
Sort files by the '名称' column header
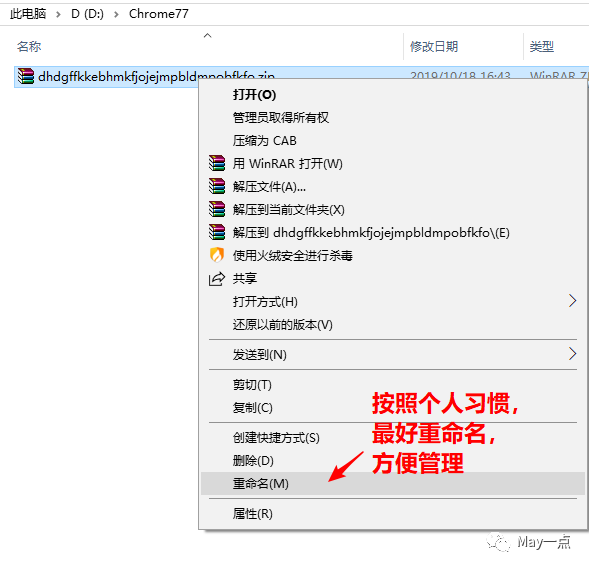[x=29, y=47]
